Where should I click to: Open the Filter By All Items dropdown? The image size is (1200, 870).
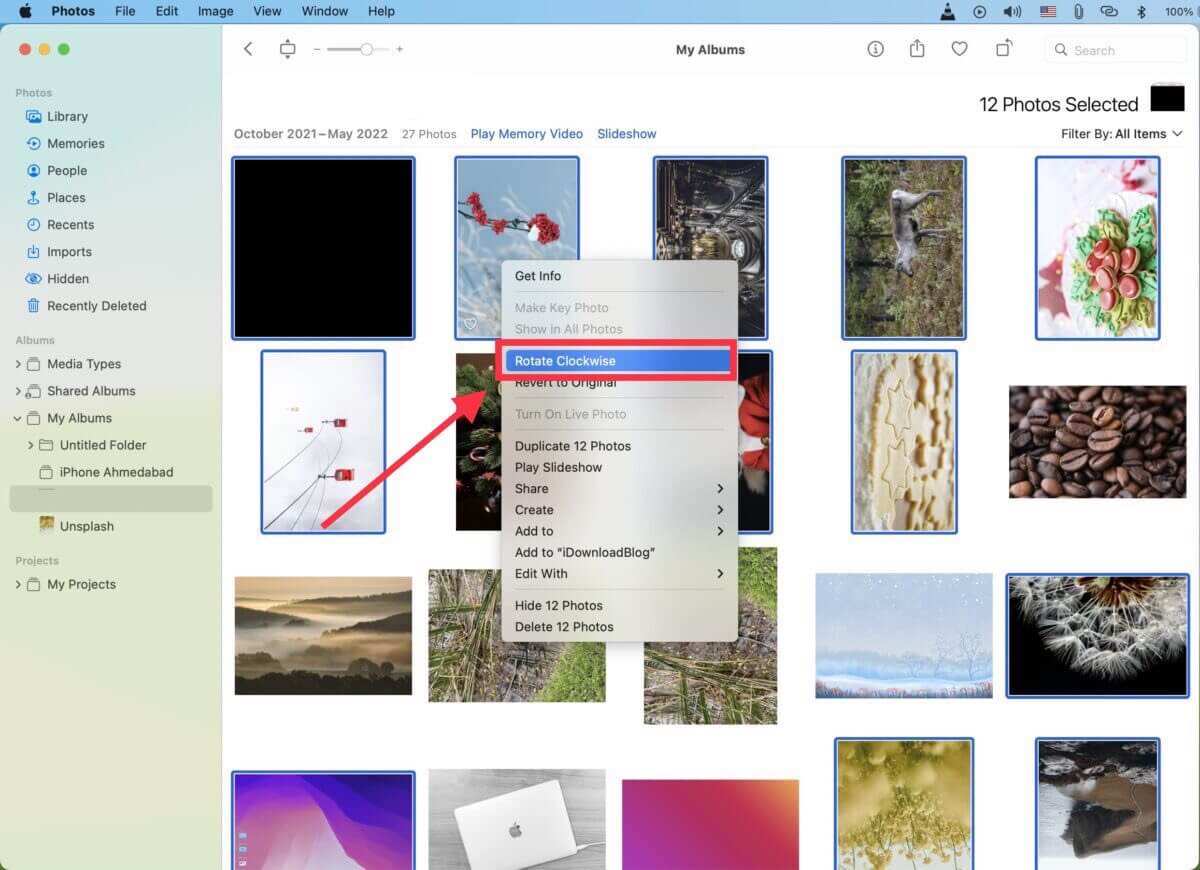point(1121,134)
